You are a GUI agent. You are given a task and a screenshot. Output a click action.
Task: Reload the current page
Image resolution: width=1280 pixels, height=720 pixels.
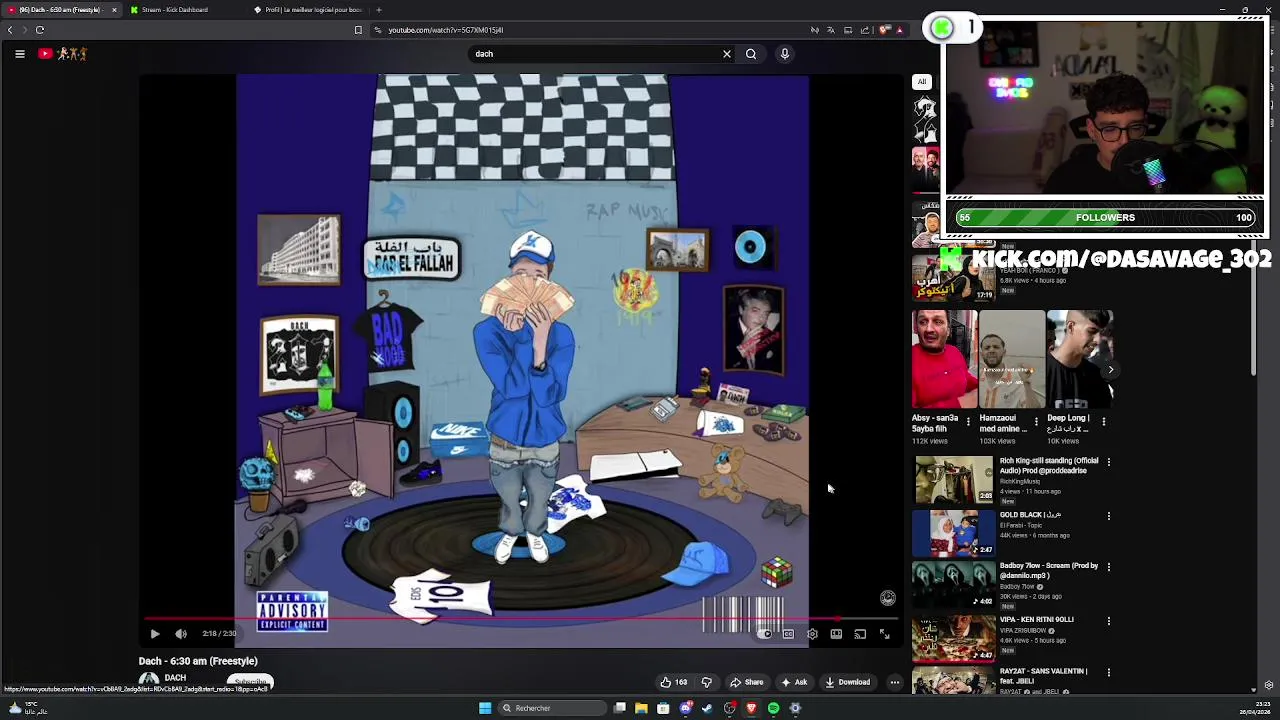tap(40, 30)
